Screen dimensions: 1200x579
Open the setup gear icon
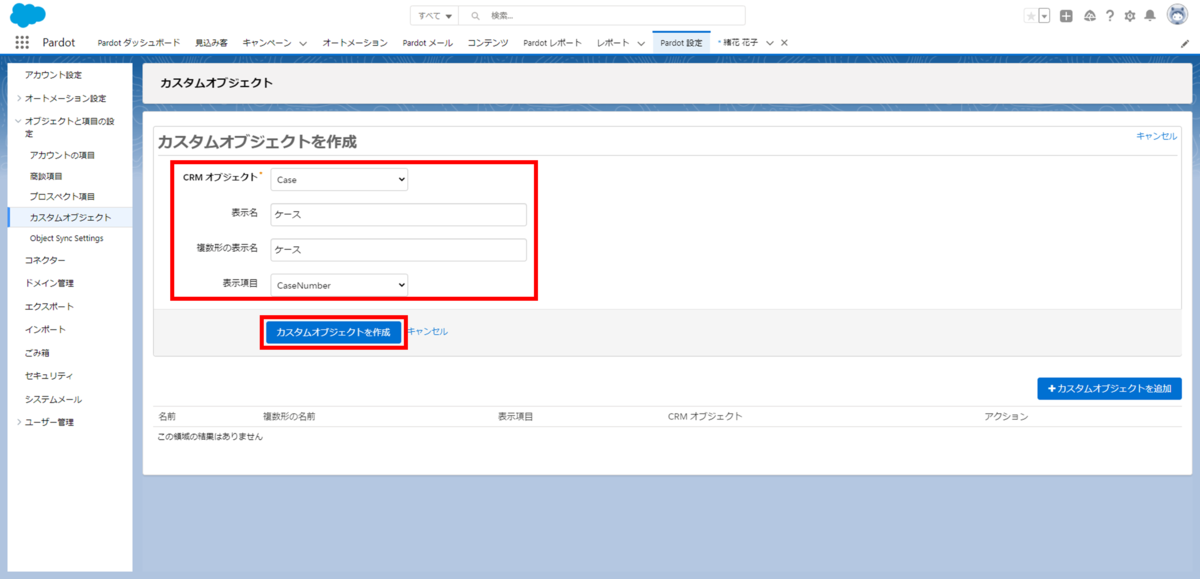[x=1130, y=16]
